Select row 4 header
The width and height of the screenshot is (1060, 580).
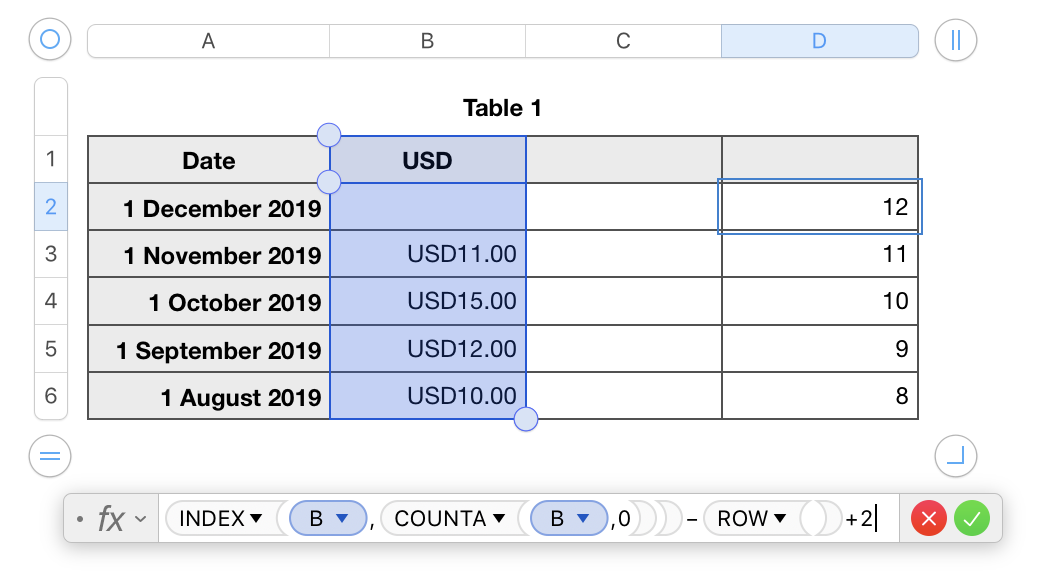[51, 301]
